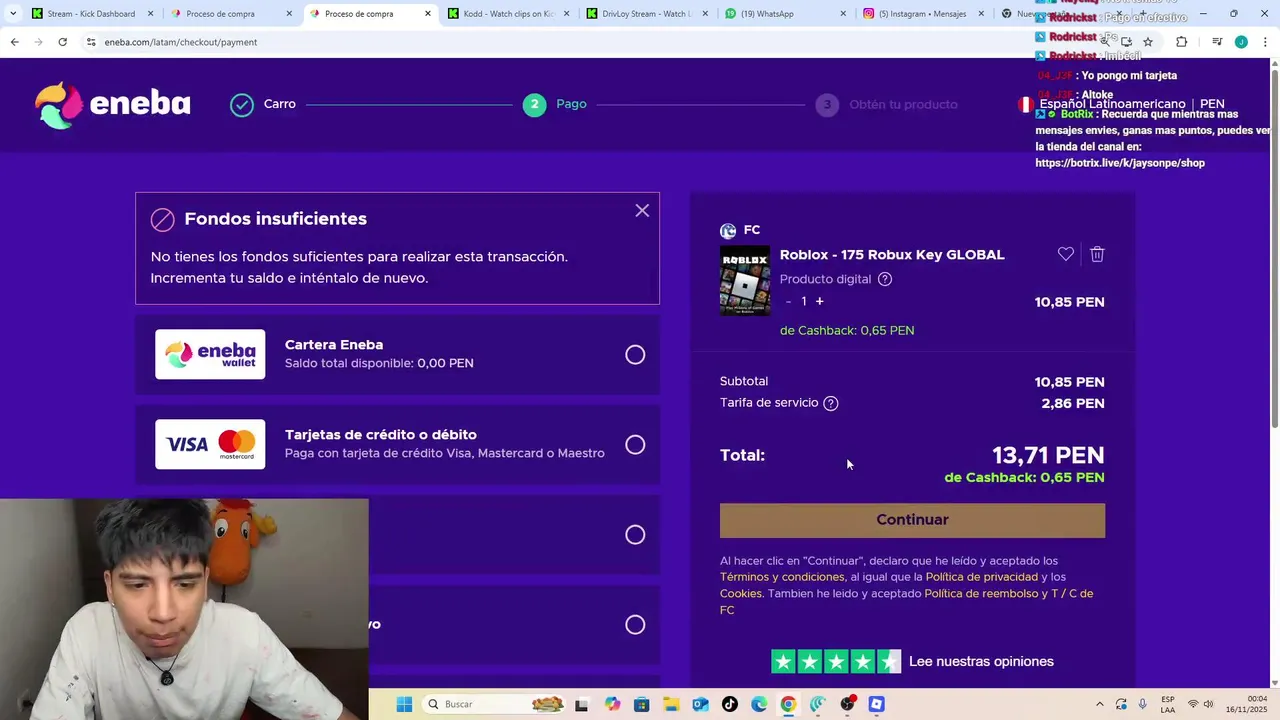Screen dimensions: 1280x720
Task: Open Chrome profile avatar
Action: pyautogui.click(x=1241, y=42)
